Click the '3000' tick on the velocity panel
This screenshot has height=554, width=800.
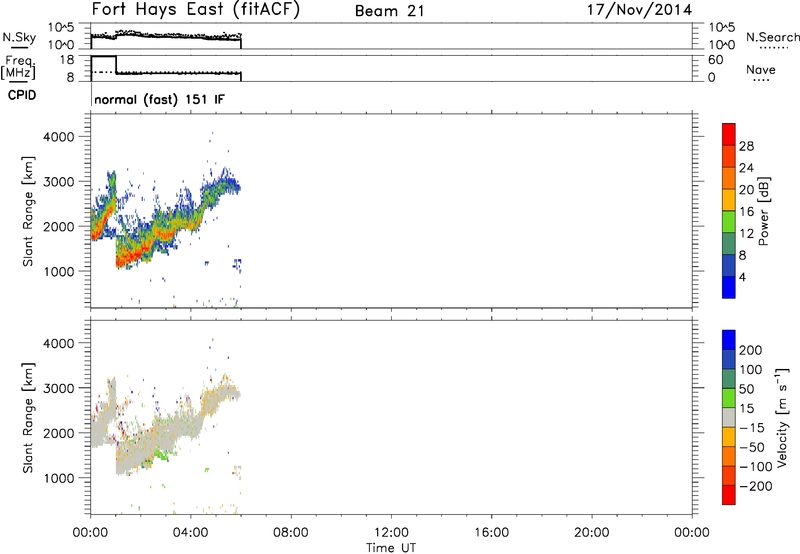click(x=58, y=388)
